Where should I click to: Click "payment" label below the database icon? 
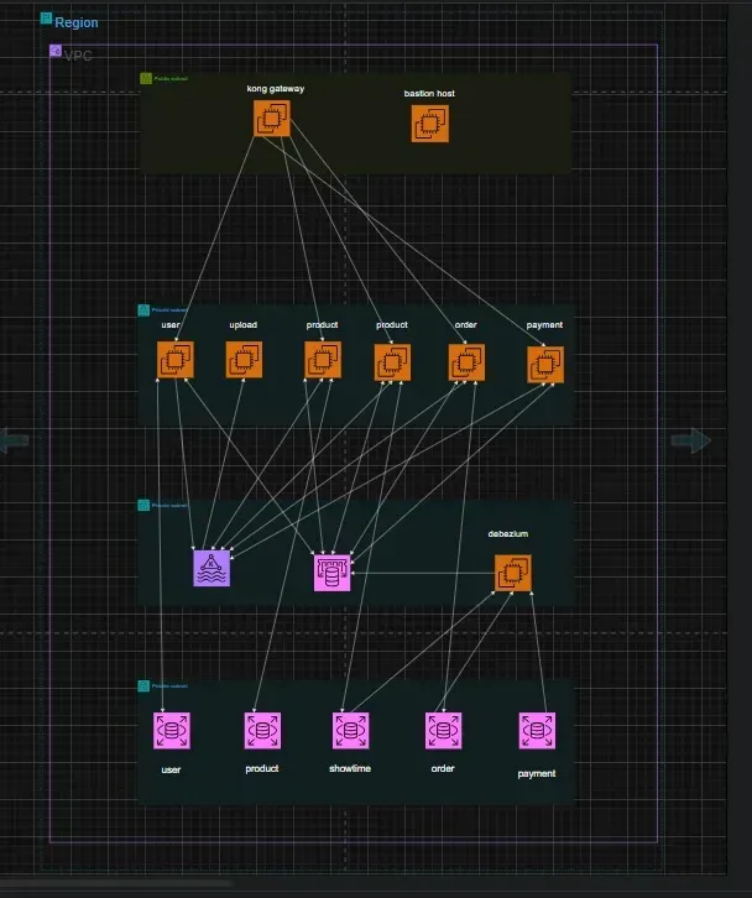(537, 774)
